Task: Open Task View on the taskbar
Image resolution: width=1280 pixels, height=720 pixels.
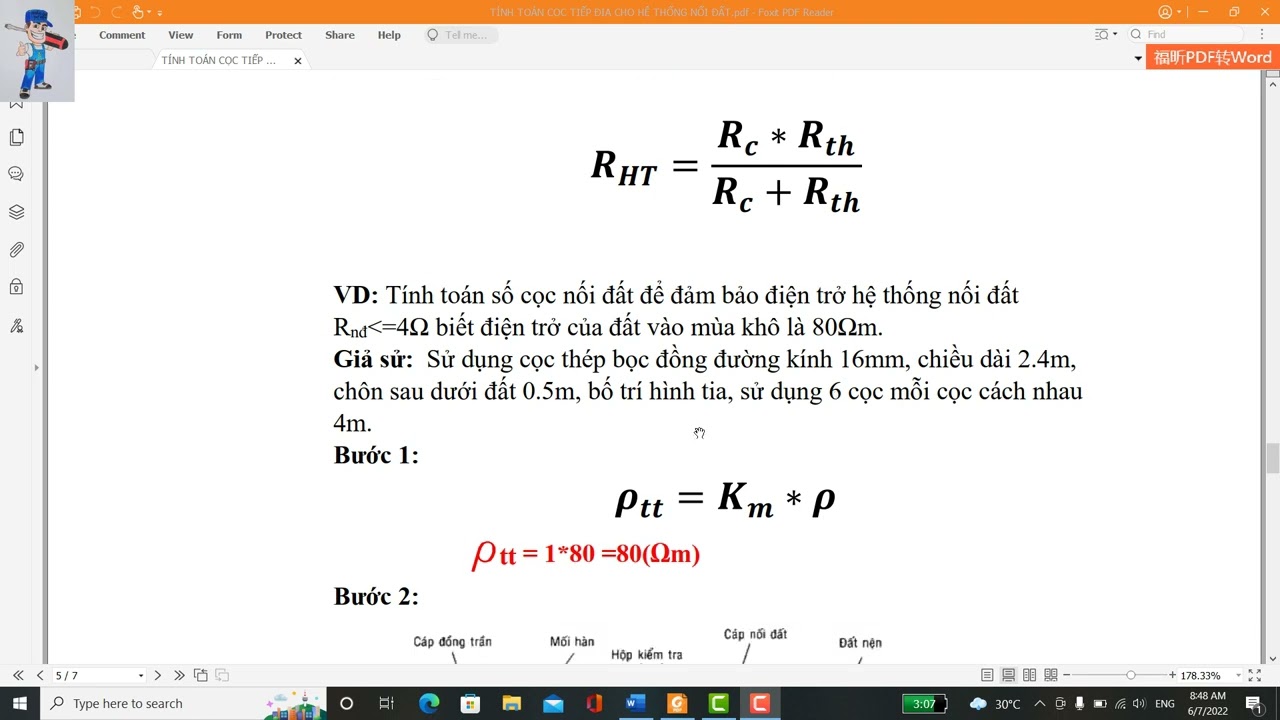Action: [387, 704]
